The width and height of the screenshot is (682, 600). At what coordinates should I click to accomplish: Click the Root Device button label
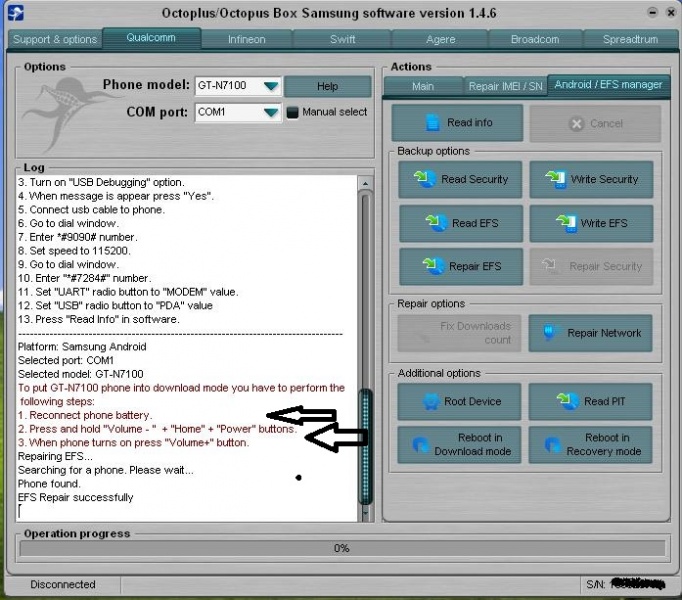[472, 401]
